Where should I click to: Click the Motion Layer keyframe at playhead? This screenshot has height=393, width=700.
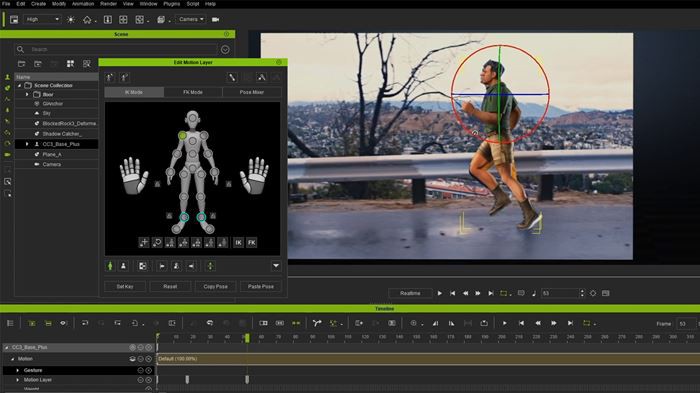coord(247,379)
